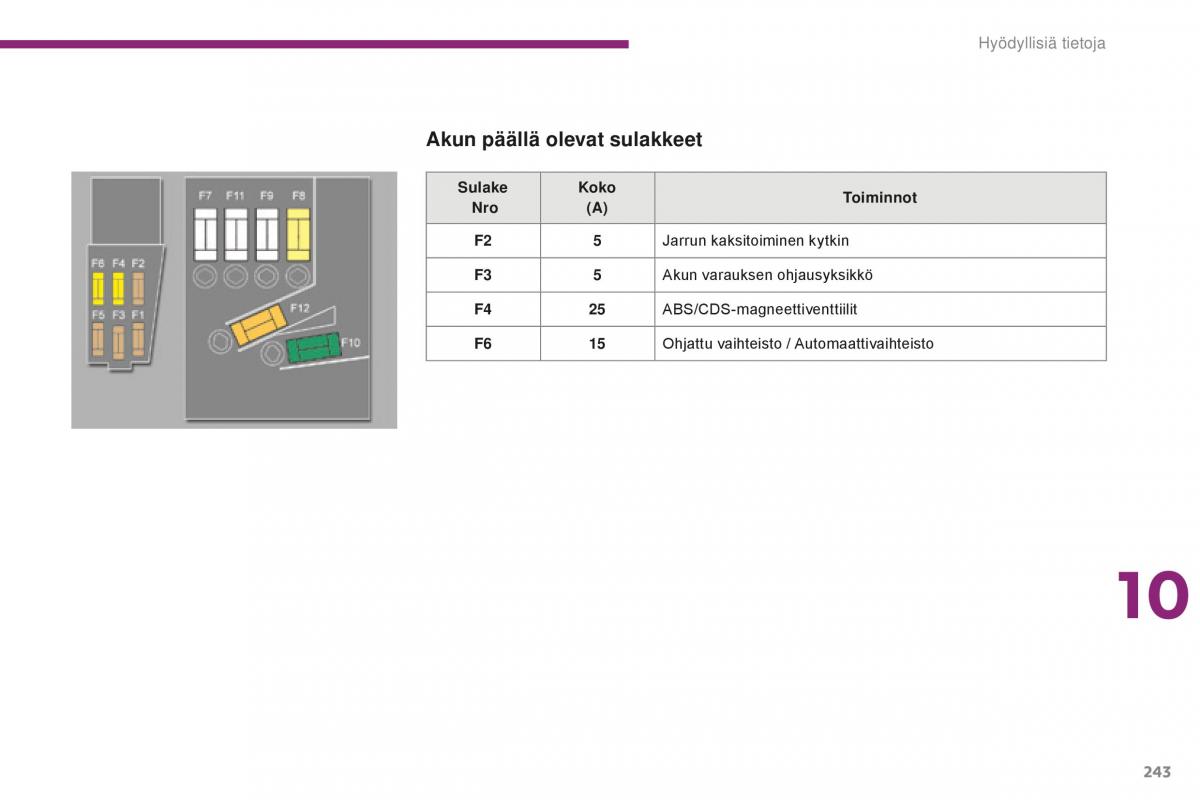Click the bolt circle left of F12 fuse
The width and height of the screenshot is (1200, 800).
220,341
